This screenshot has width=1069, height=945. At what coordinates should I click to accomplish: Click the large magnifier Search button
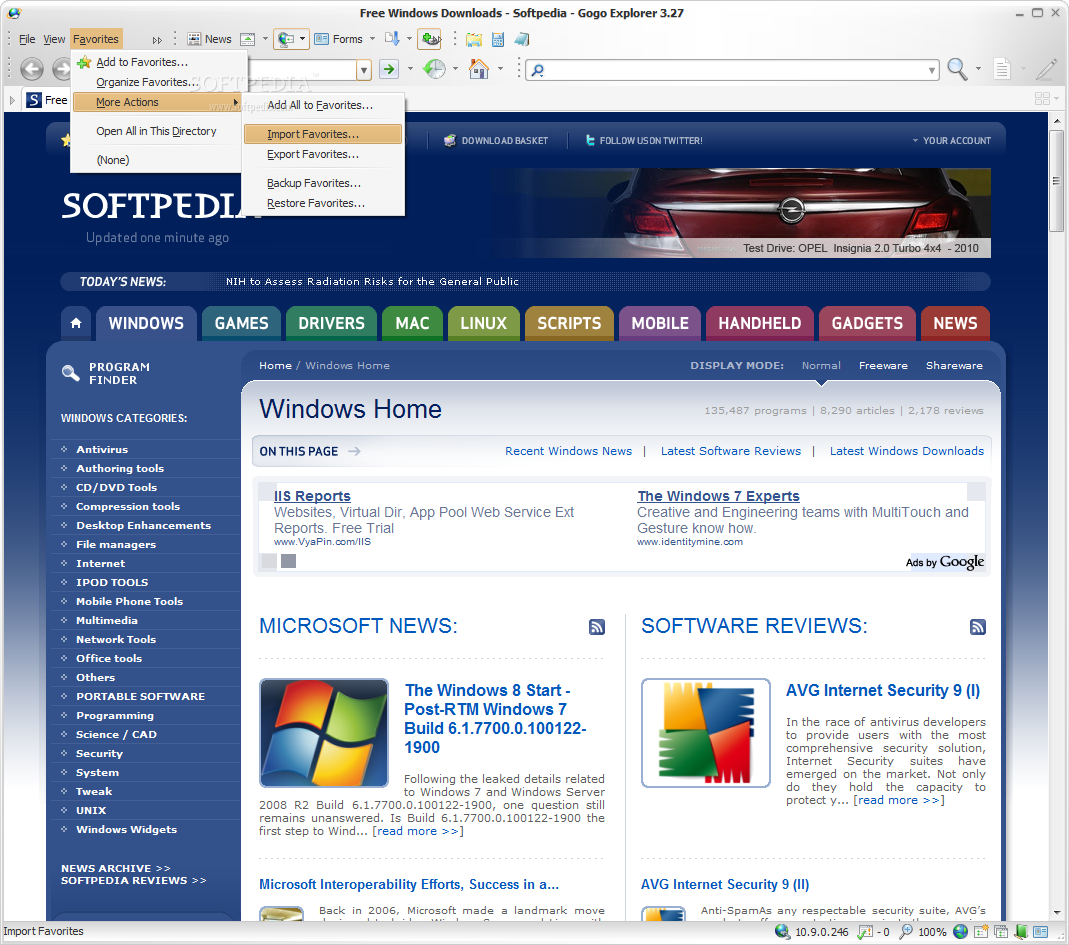[x=958, y=69]
